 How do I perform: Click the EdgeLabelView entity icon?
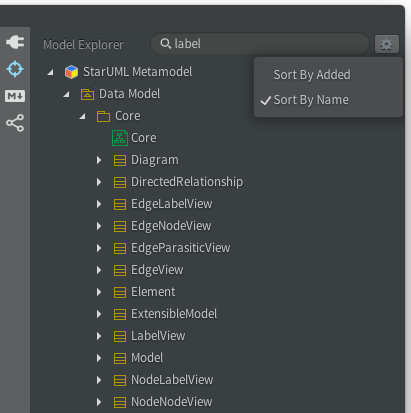click(x=120, y=204)
